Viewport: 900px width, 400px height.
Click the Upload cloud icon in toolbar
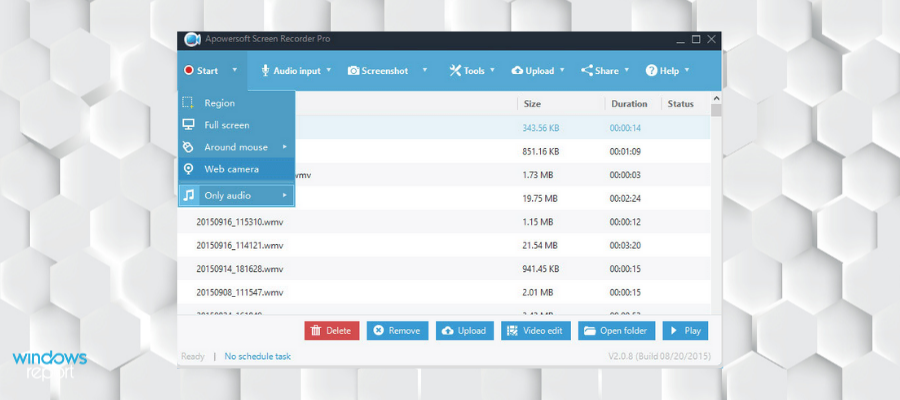[517, 71]
